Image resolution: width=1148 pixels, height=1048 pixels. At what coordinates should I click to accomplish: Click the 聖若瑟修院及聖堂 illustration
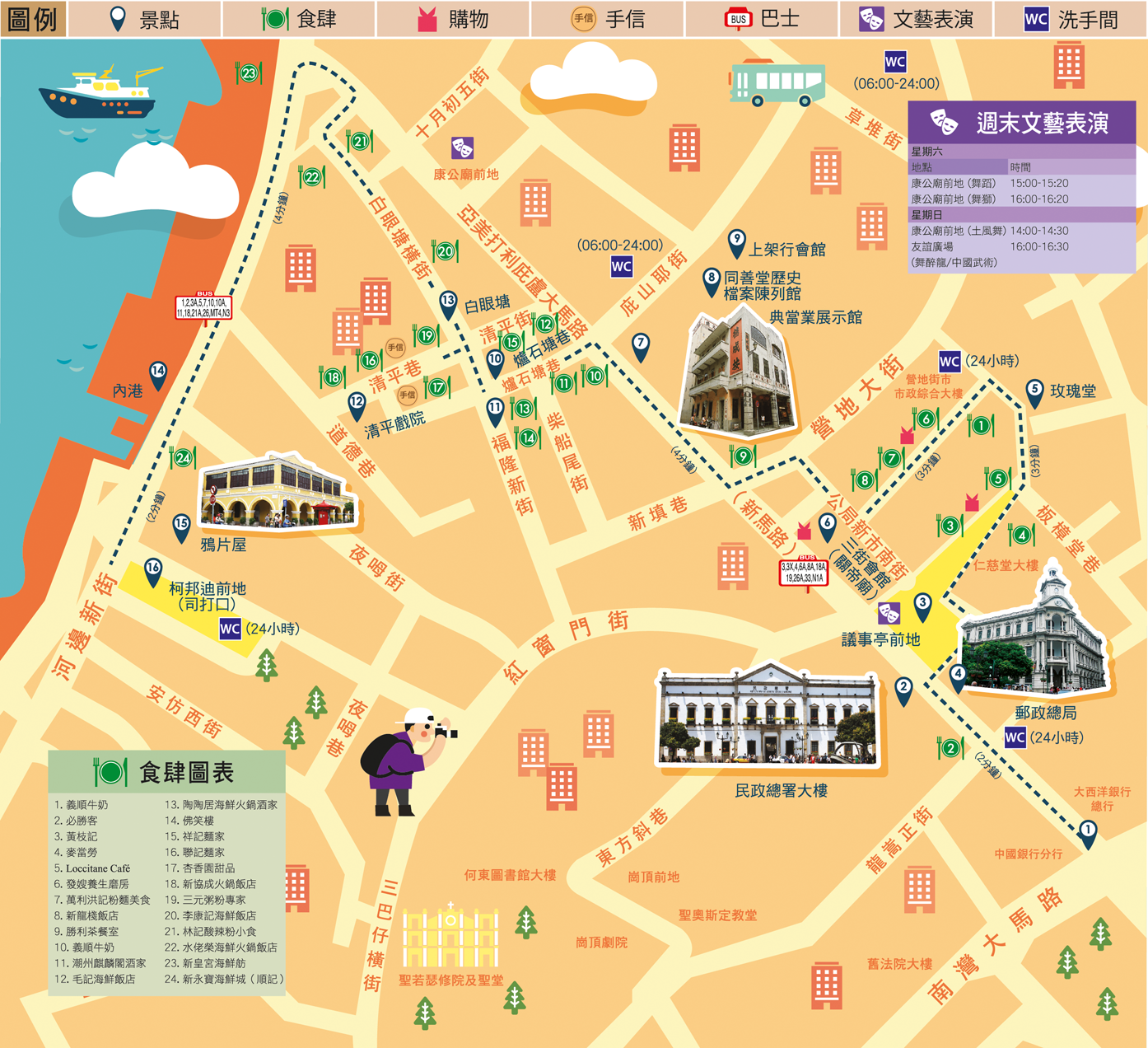450,934
